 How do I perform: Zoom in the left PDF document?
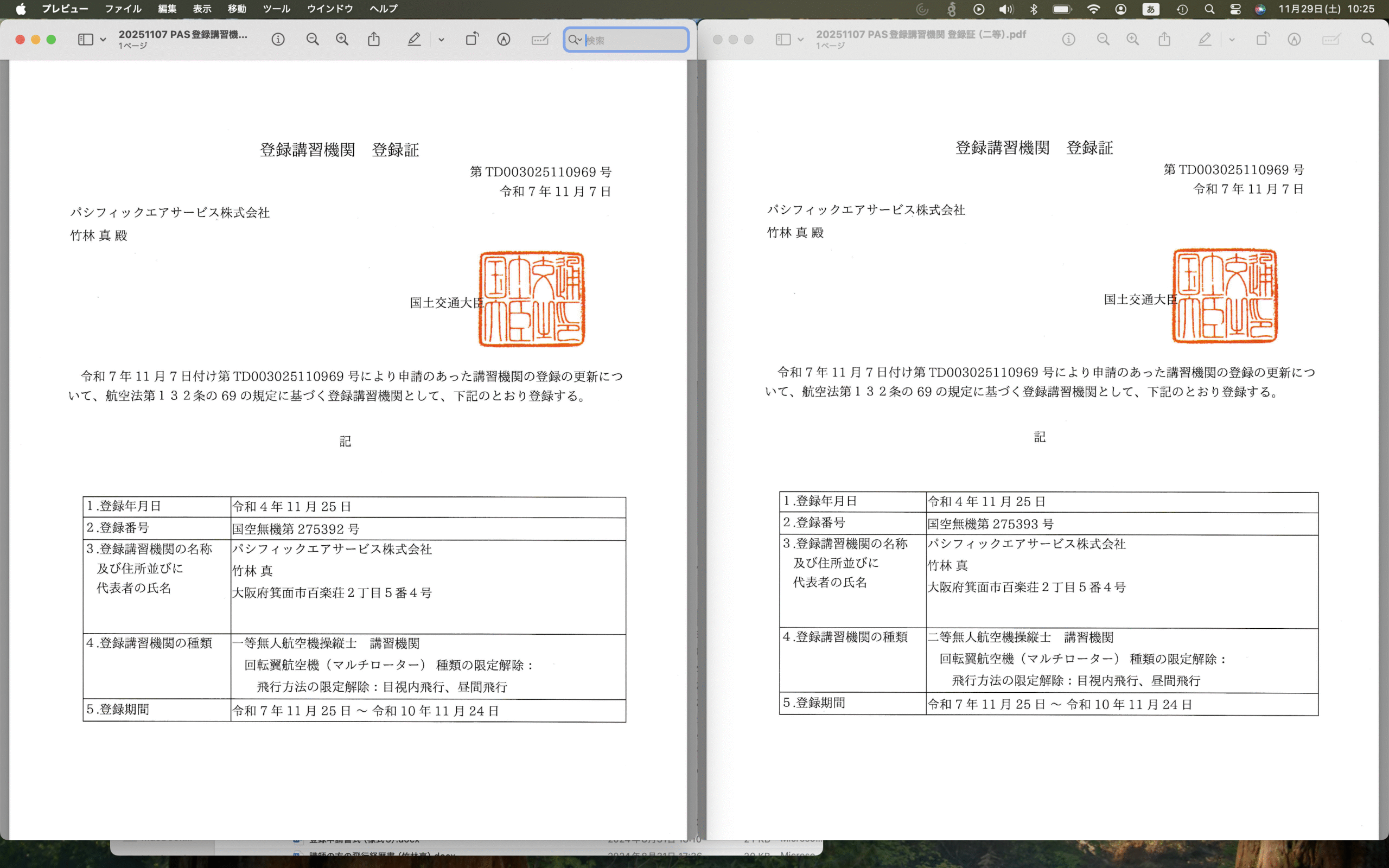[342, 40]
